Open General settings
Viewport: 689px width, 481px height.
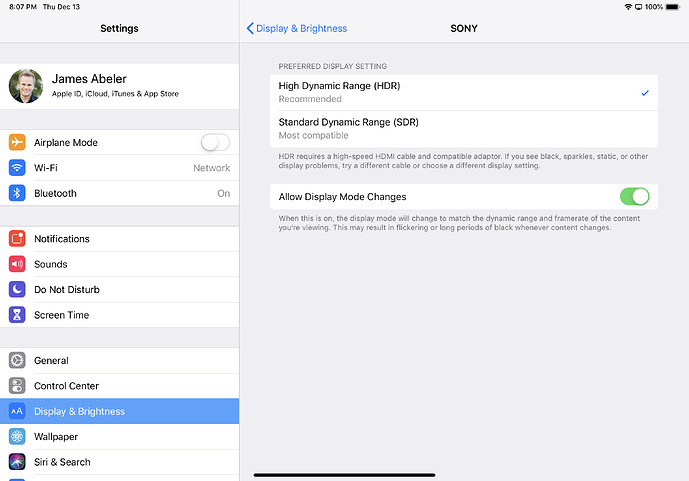(x=120, y=360)
